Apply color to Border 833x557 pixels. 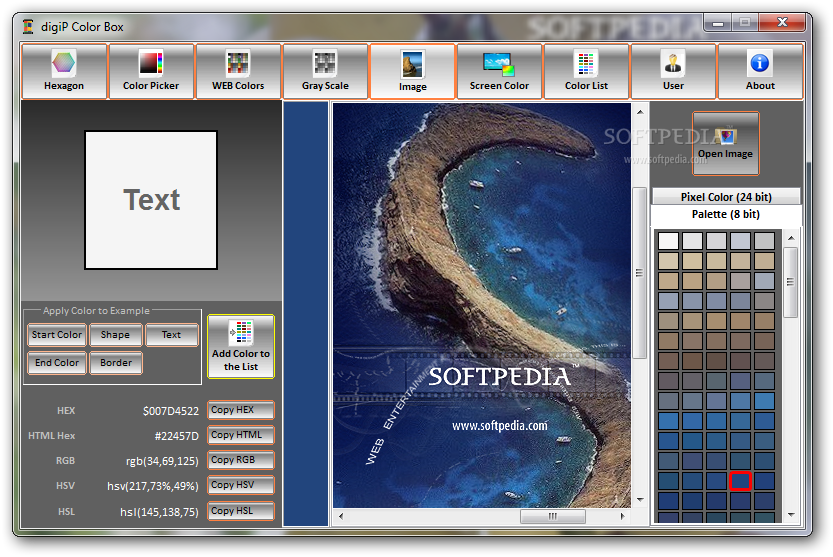pyautogui.click(x=116, y=363)
